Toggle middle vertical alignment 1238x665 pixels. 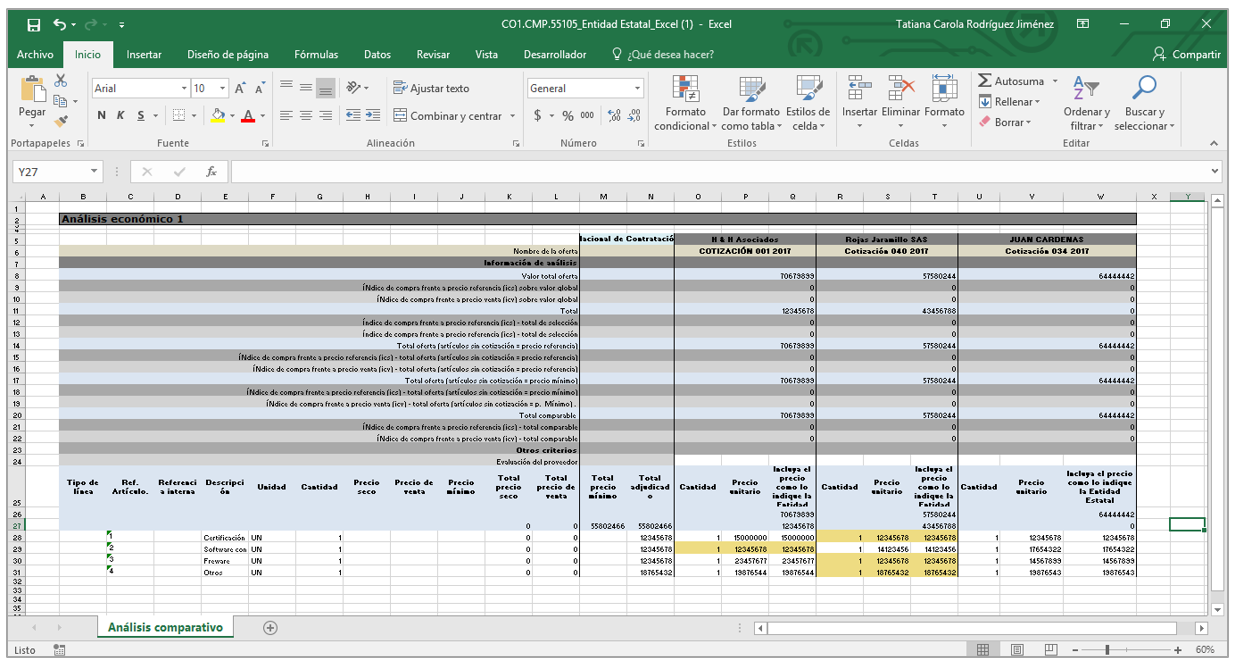click(x=306, y=88)
